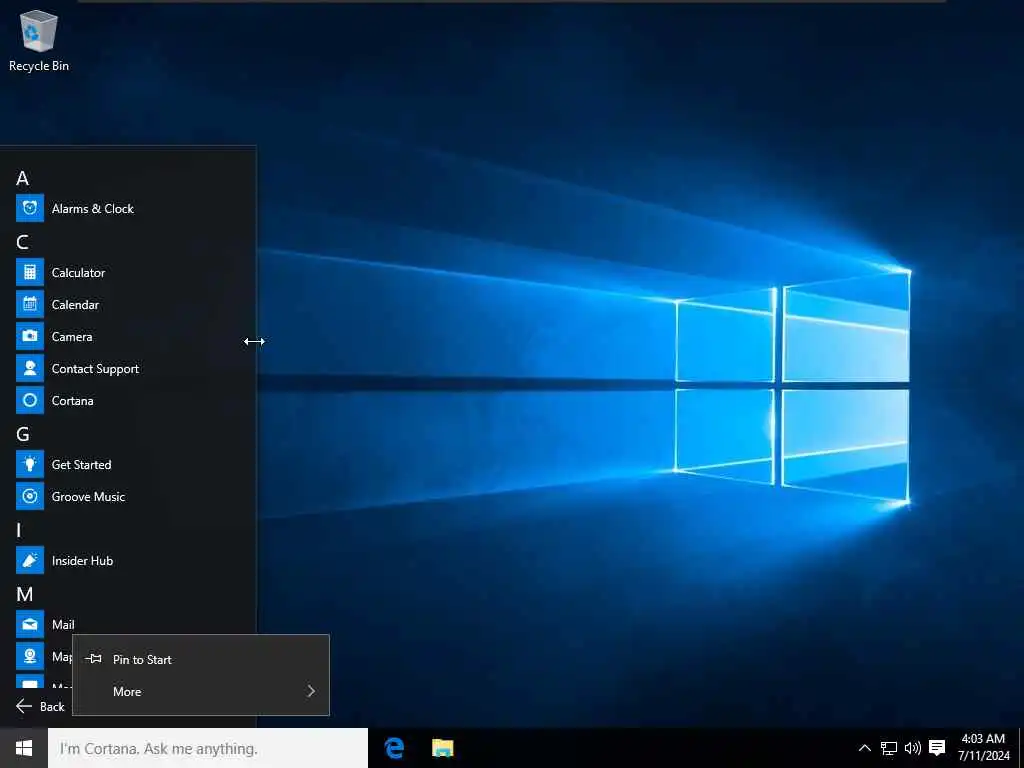Launch Groove Music app icon

point(30,496)
